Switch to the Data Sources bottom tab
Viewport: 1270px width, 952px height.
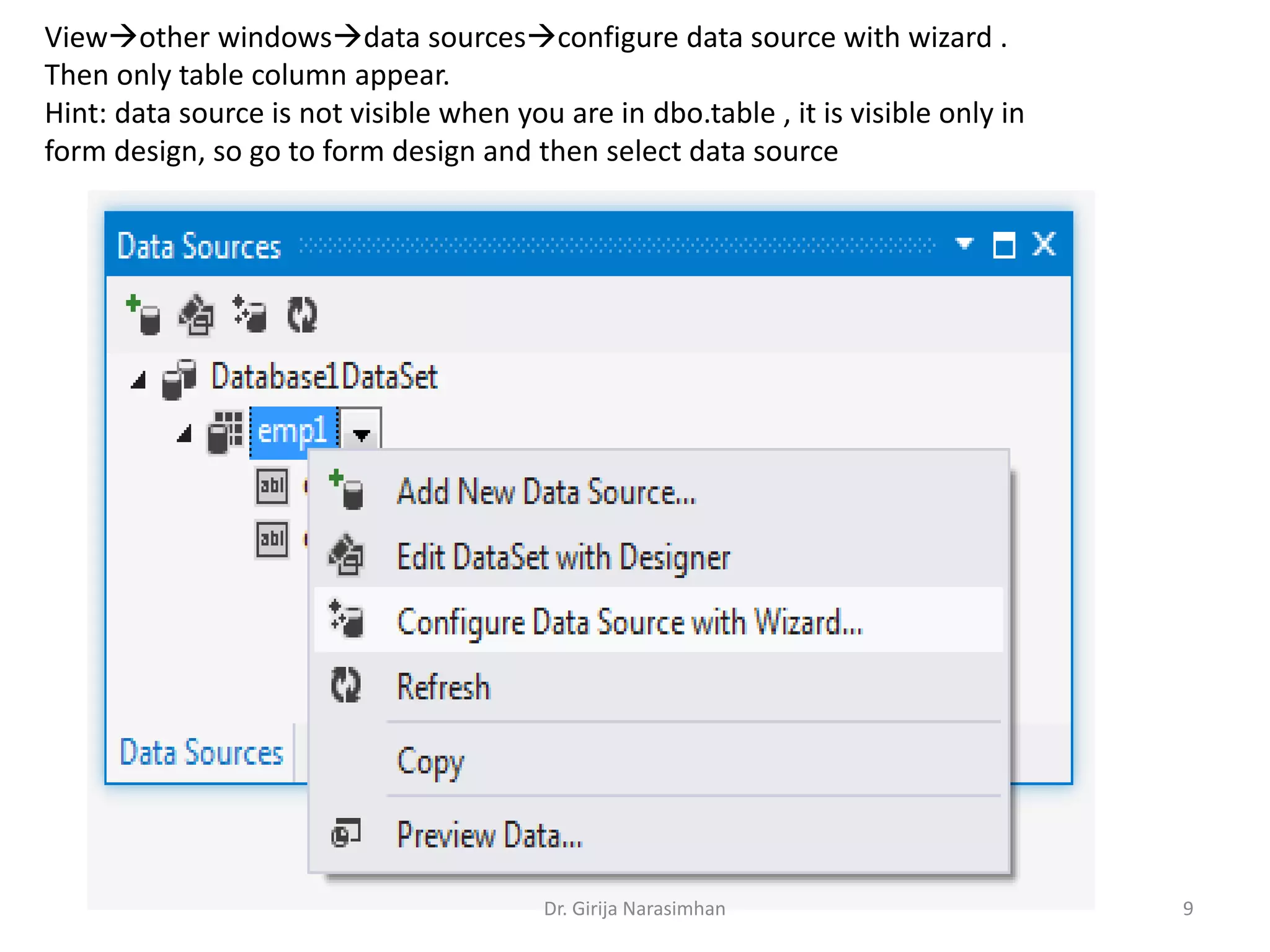click(201, 753)
